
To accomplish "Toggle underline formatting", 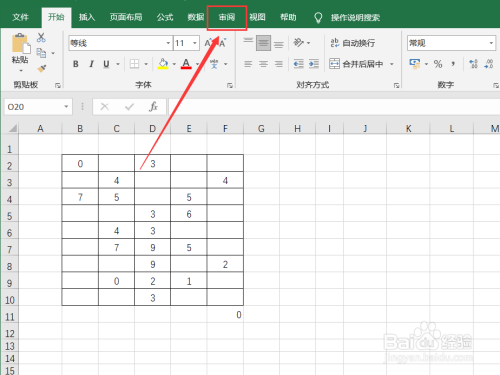I will click(106, 64).
